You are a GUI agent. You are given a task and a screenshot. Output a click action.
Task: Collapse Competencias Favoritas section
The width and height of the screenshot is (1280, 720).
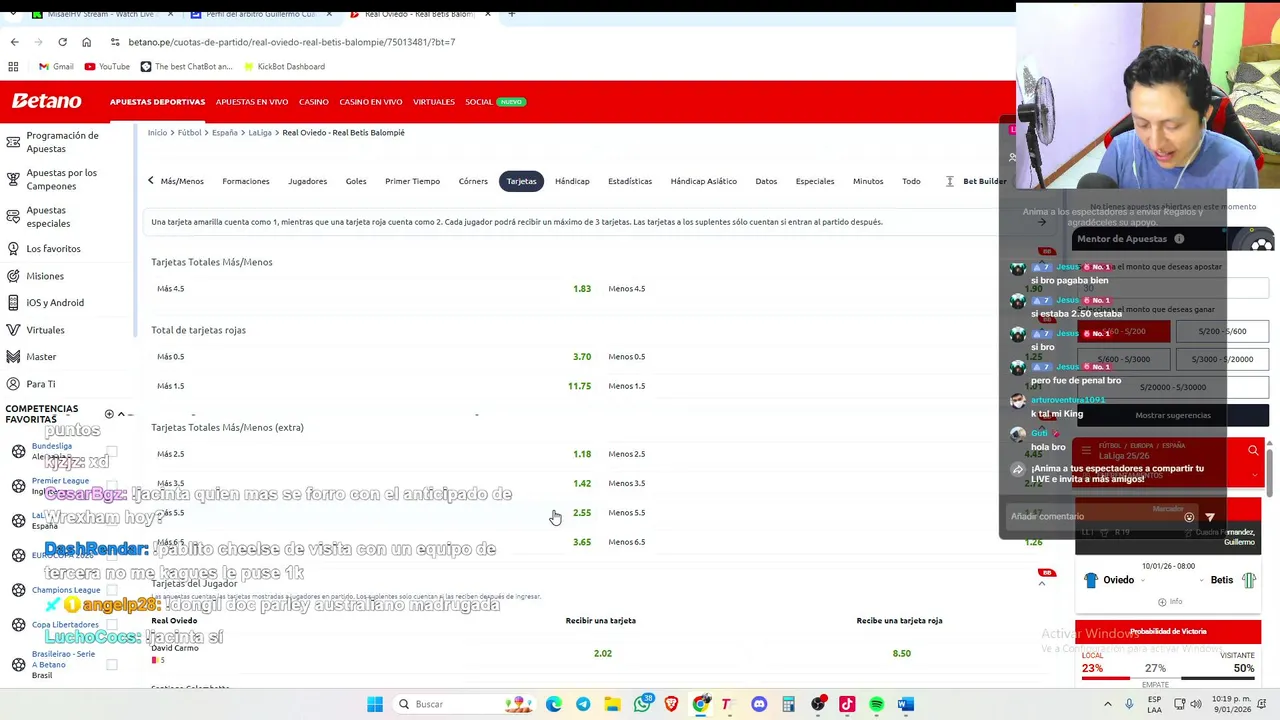(x=121, y=414)
